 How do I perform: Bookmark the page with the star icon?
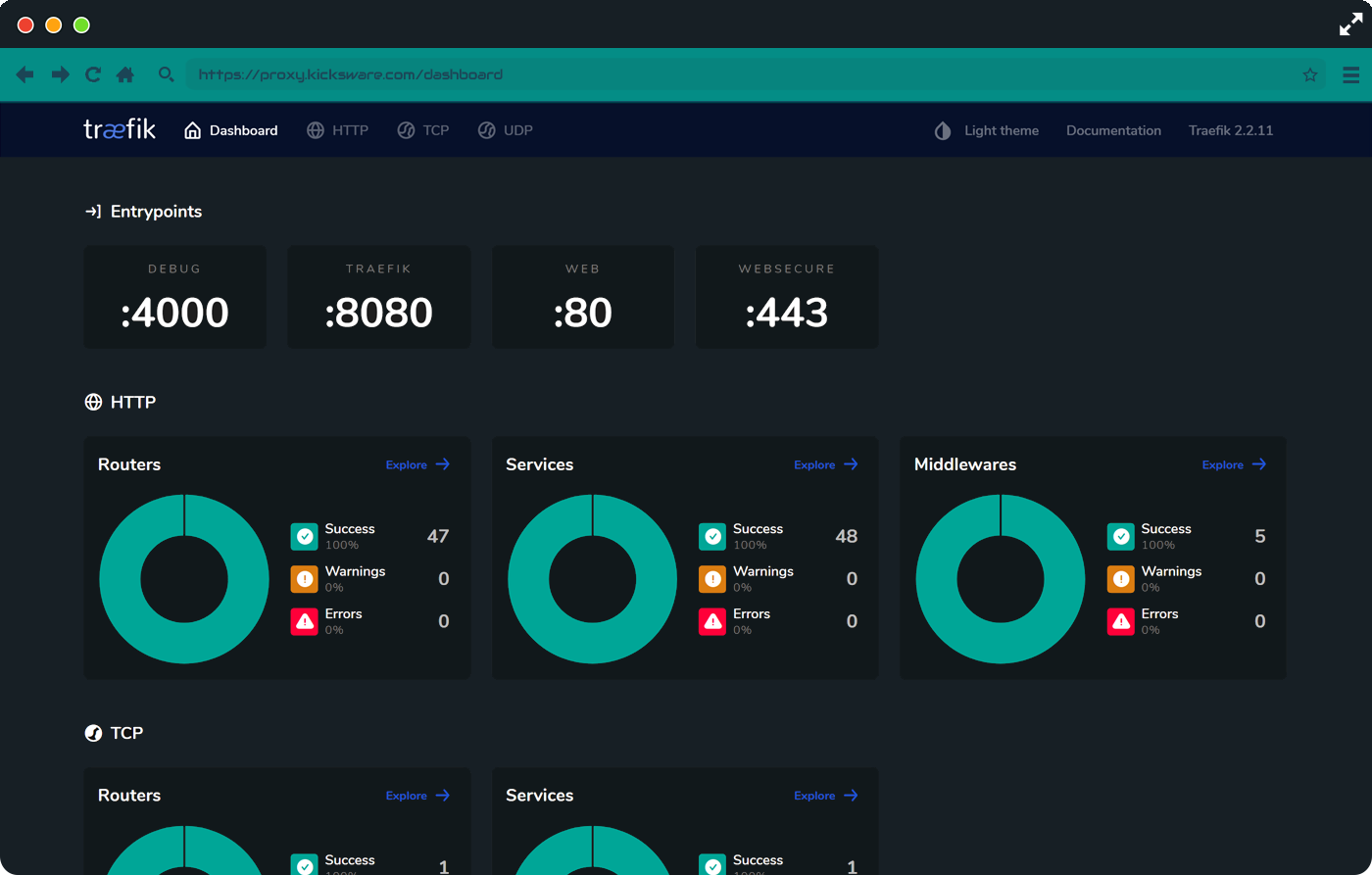point(1310,74)
